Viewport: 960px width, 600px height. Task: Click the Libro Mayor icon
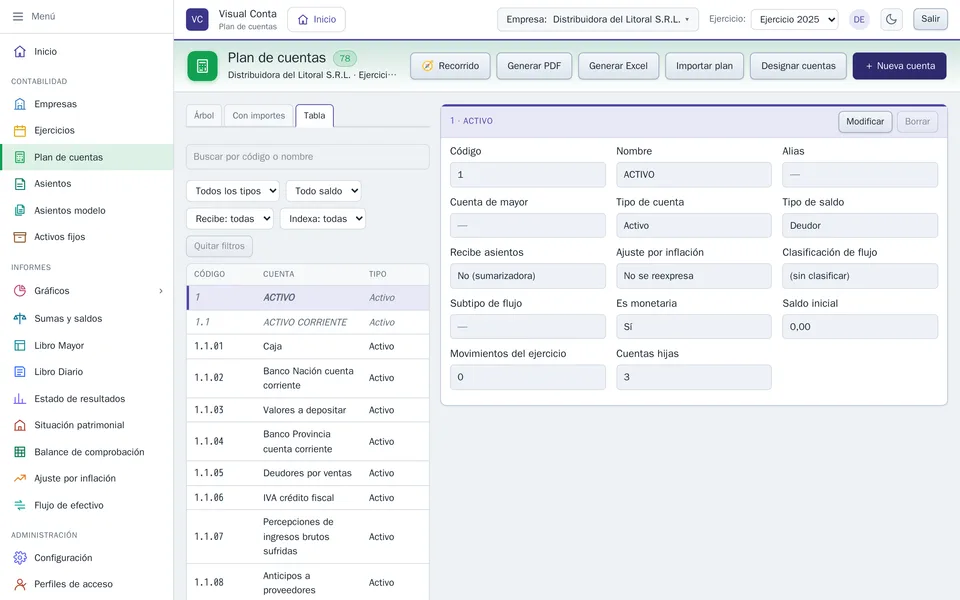20,345
